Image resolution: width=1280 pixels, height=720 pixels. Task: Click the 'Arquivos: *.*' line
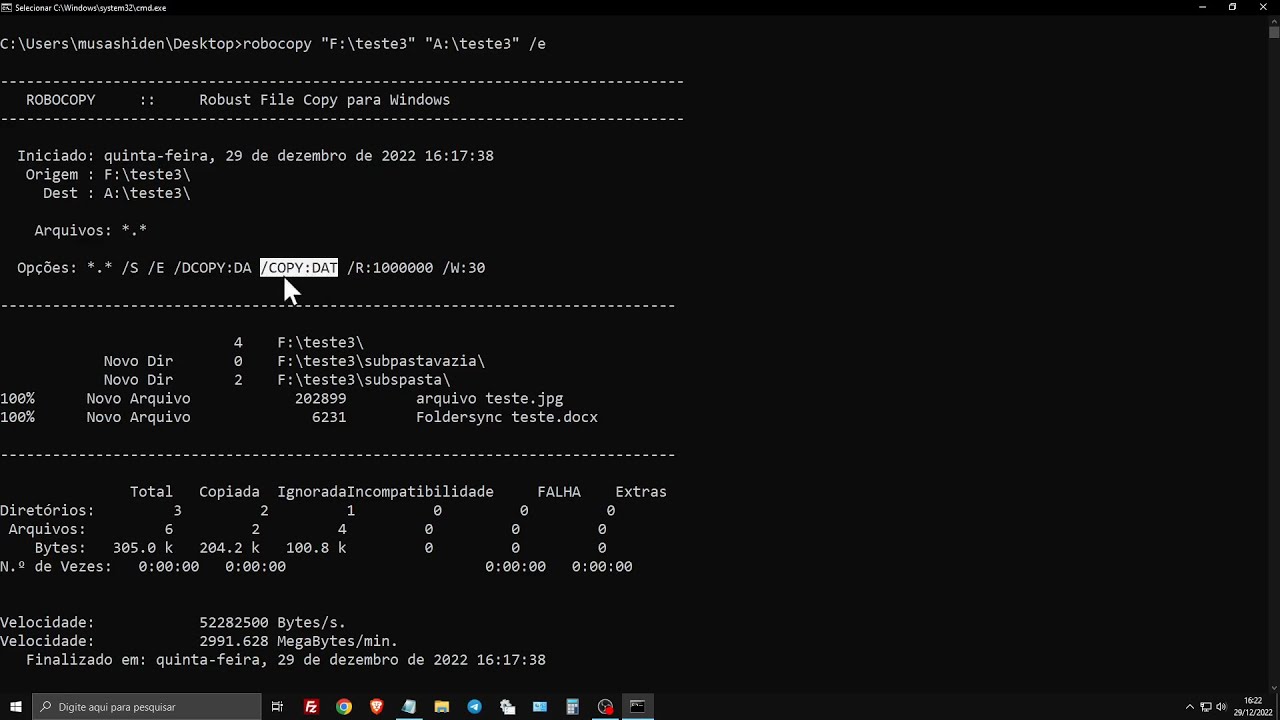pyautogui.click(x=91, y=230)
